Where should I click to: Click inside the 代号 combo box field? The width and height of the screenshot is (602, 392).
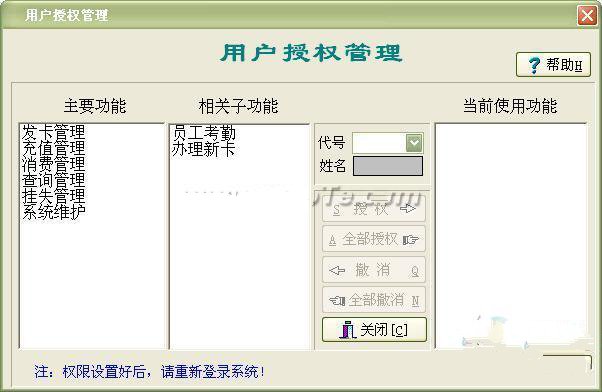pyautogui.click(x=379, y=143)
